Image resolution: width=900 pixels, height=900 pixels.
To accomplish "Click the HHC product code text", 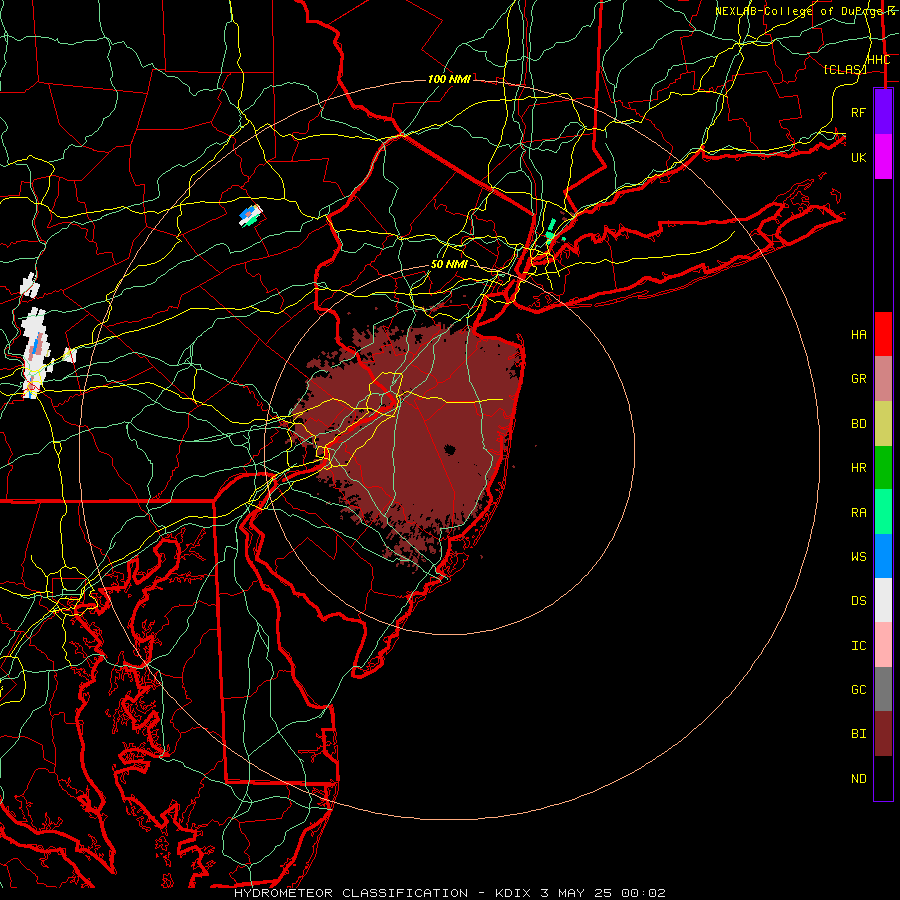I will pyautogui.click(x=879, y=60).
